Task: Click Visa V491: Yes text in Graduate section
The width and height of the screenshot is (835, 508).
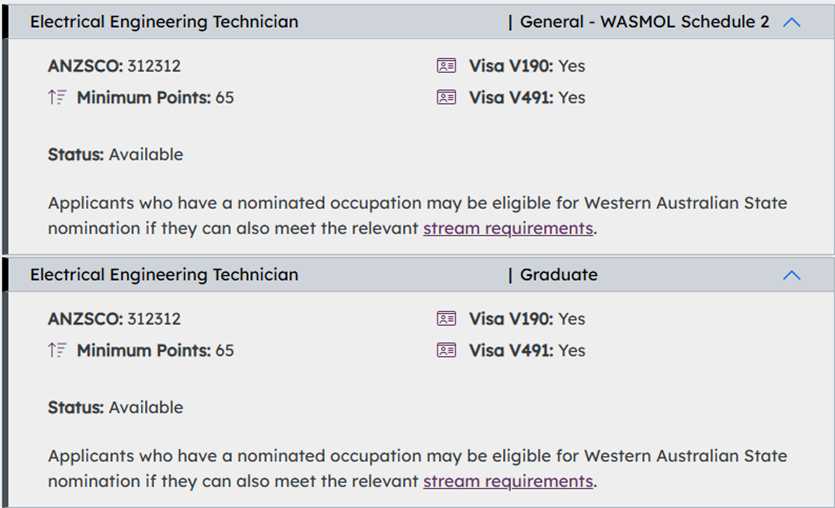Action: (527, 351)
